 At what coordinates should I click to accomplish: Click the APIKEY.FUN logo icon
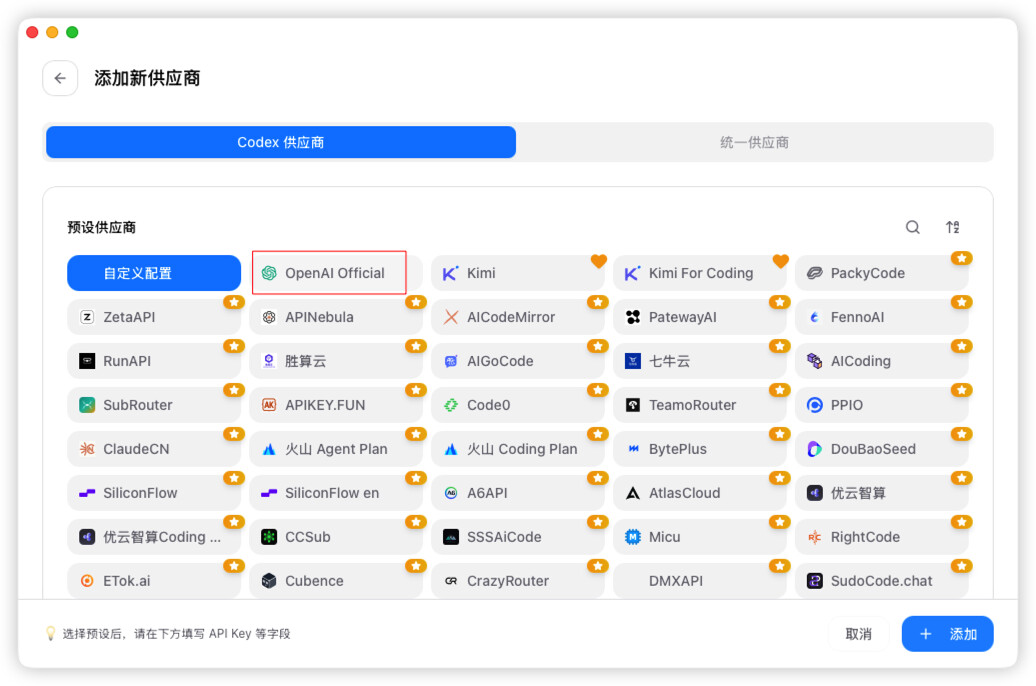pos(269,405)
